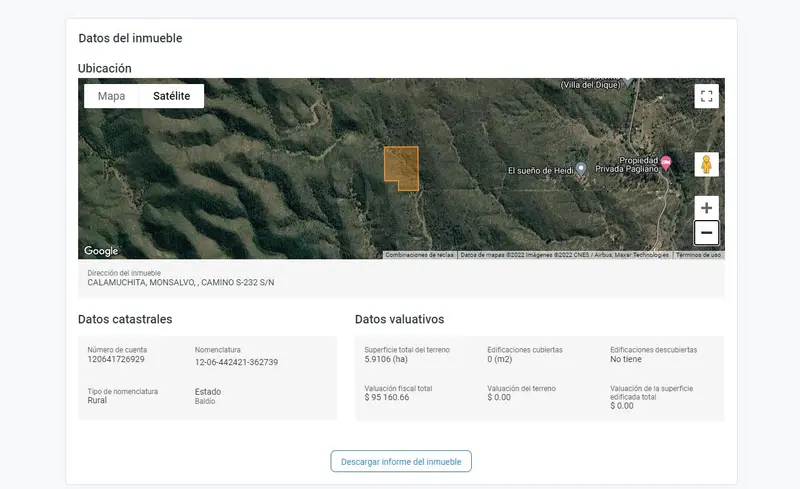The image size is (800, 489).
Task: Click the address CALAMUCHITA, MONSALVO text
Action: (181, 282)
